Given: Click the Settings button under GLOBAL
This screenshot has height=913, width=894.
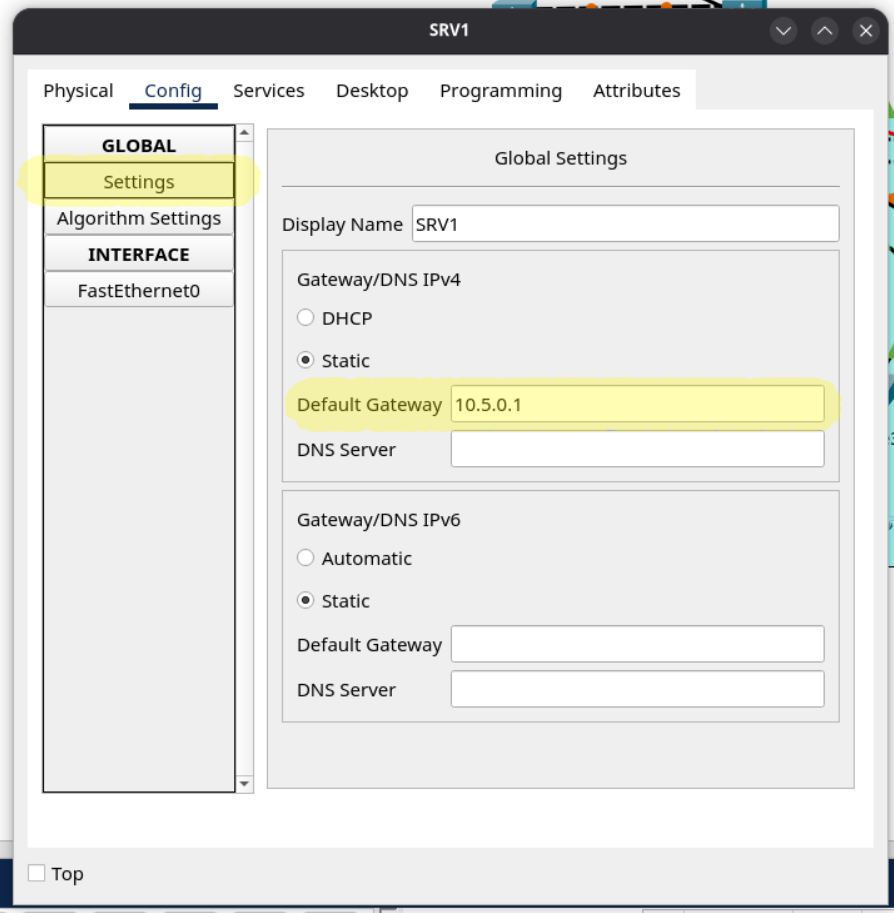Looking at the screenshot, I should pyautogui.click(x=139, y=182).
